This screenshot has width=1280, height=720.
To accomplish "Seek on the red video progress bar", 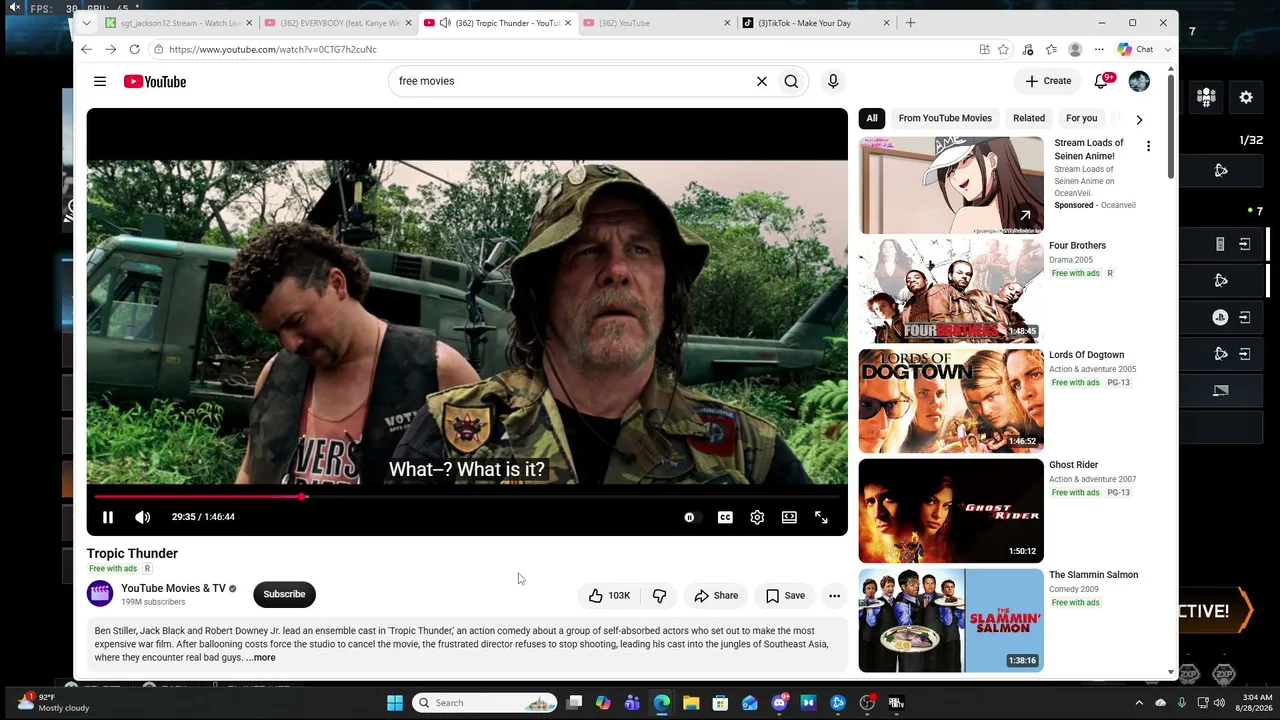I will [x=467, y=496].
